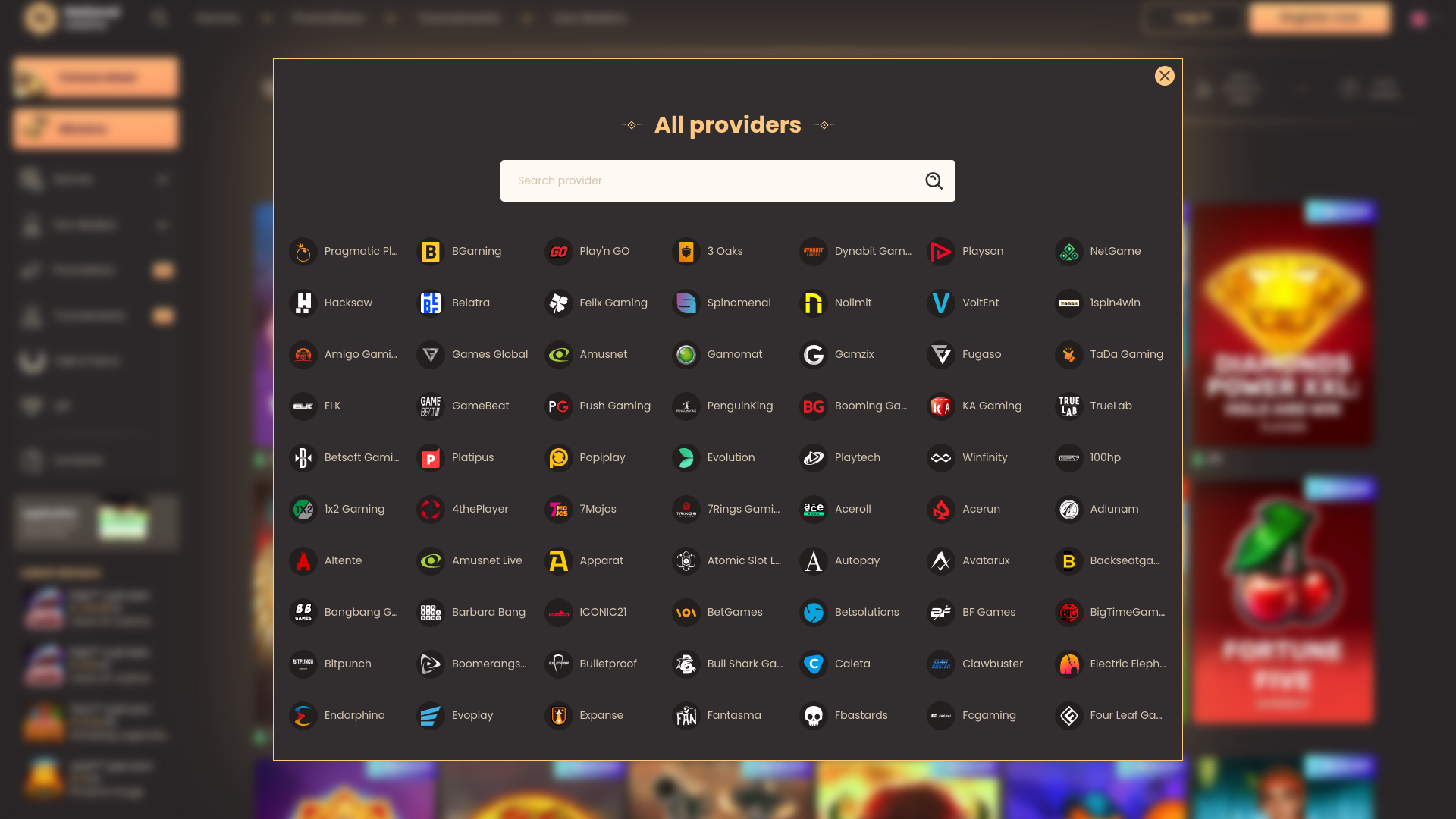The width and height of the screenshot is (1456, 819).
Task: Click the Evolution provider logo
Action: click(x=686, y=458)
